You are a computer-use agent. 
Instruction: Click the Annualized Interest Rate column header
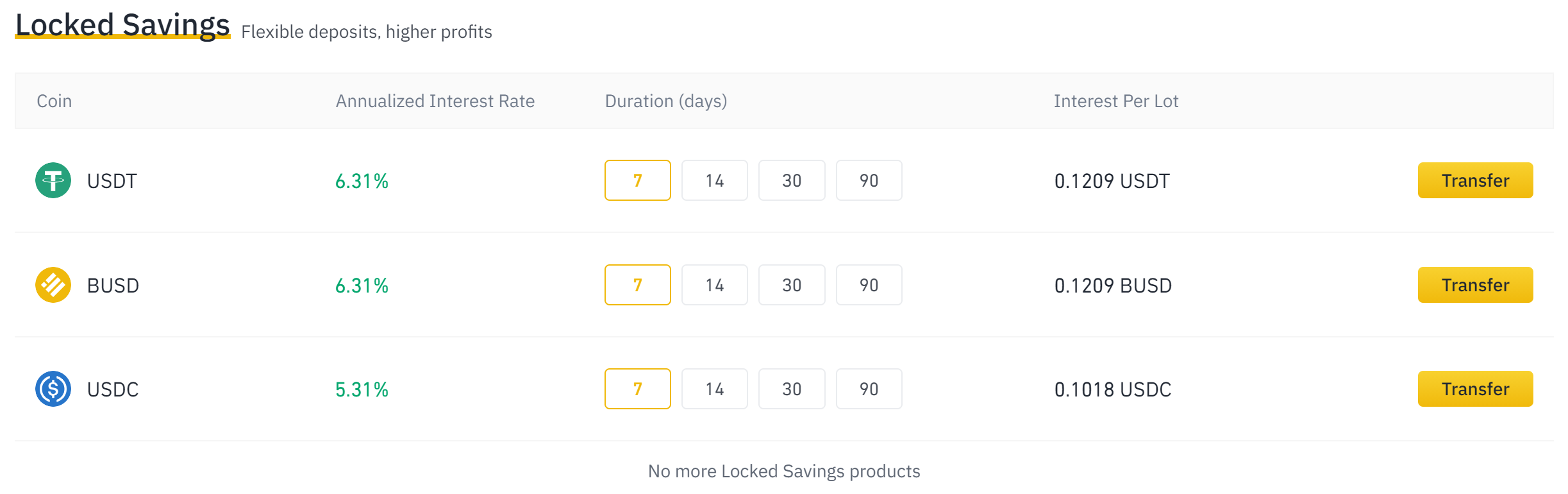coord(435,101)
